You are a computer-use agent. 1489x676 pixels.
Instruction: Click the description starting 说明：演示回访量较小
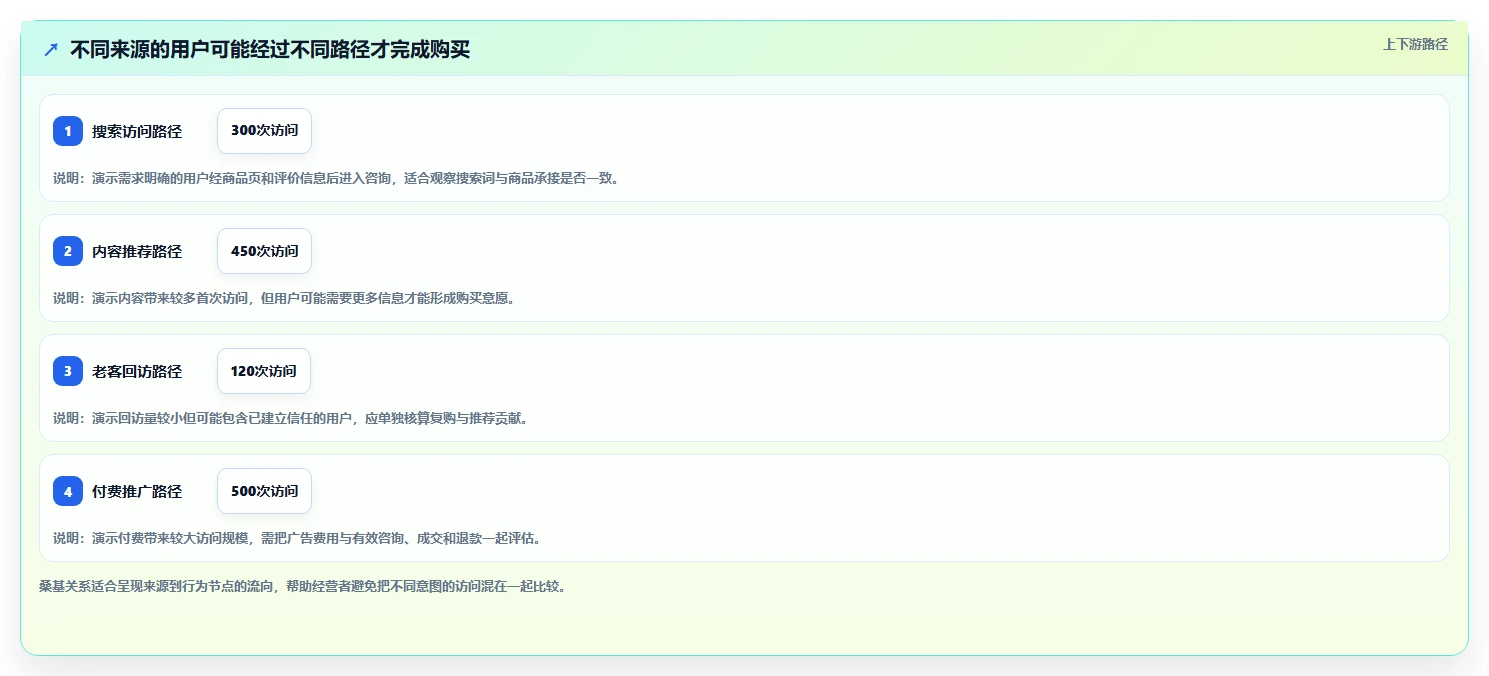[x=291, y=418]
